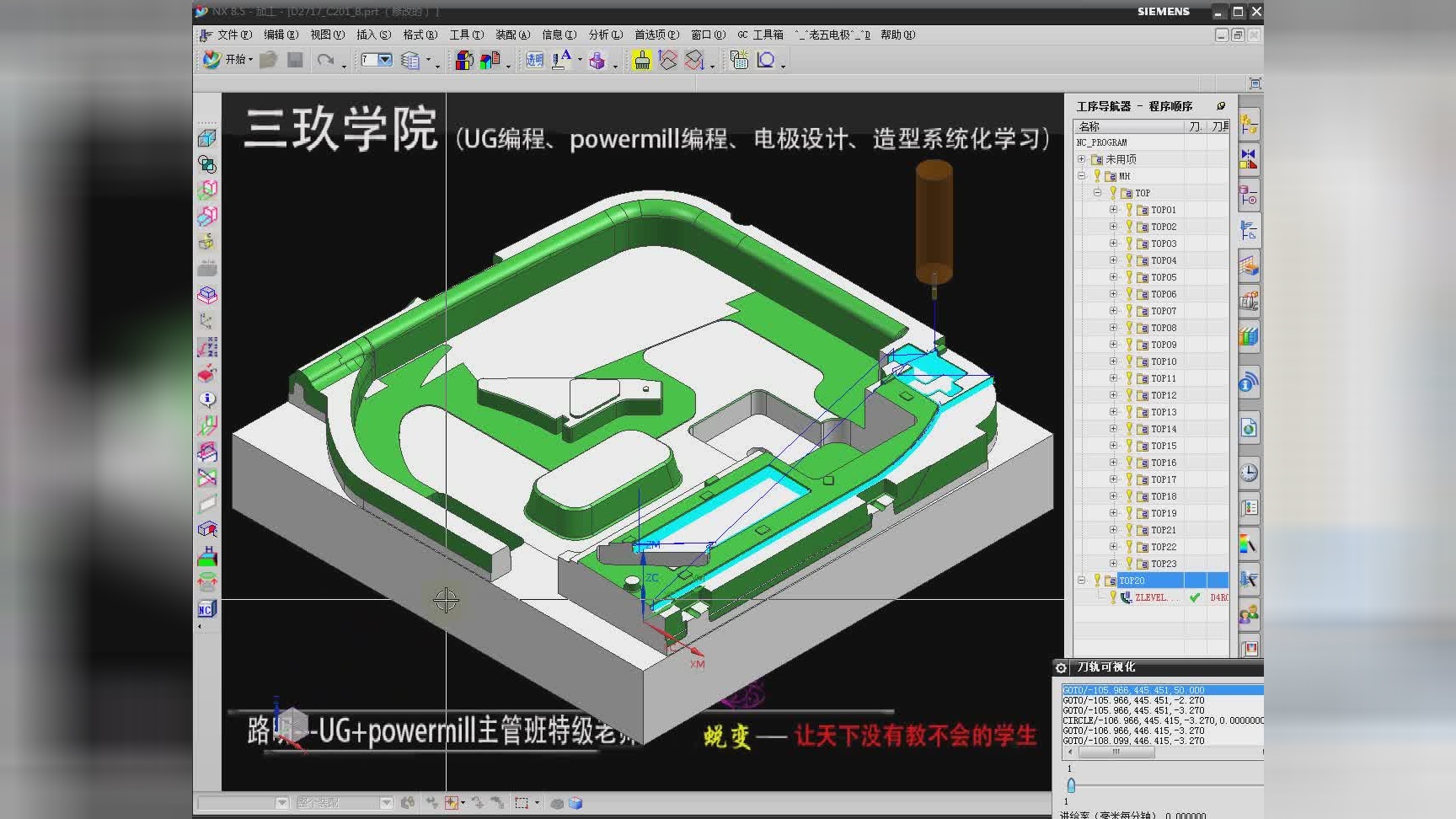Screen dimensions: 1456x819
Task: Expand the 未用项 tree node
Action: 1081,159
